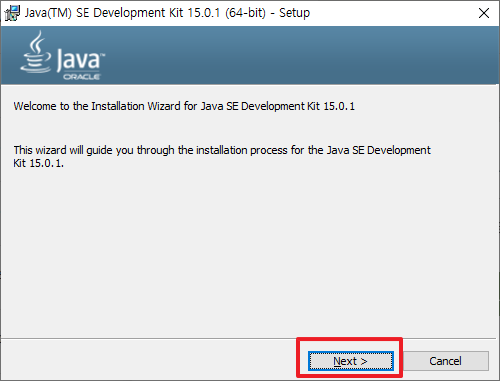Cancel the Java SDK setup

(446, 361)
